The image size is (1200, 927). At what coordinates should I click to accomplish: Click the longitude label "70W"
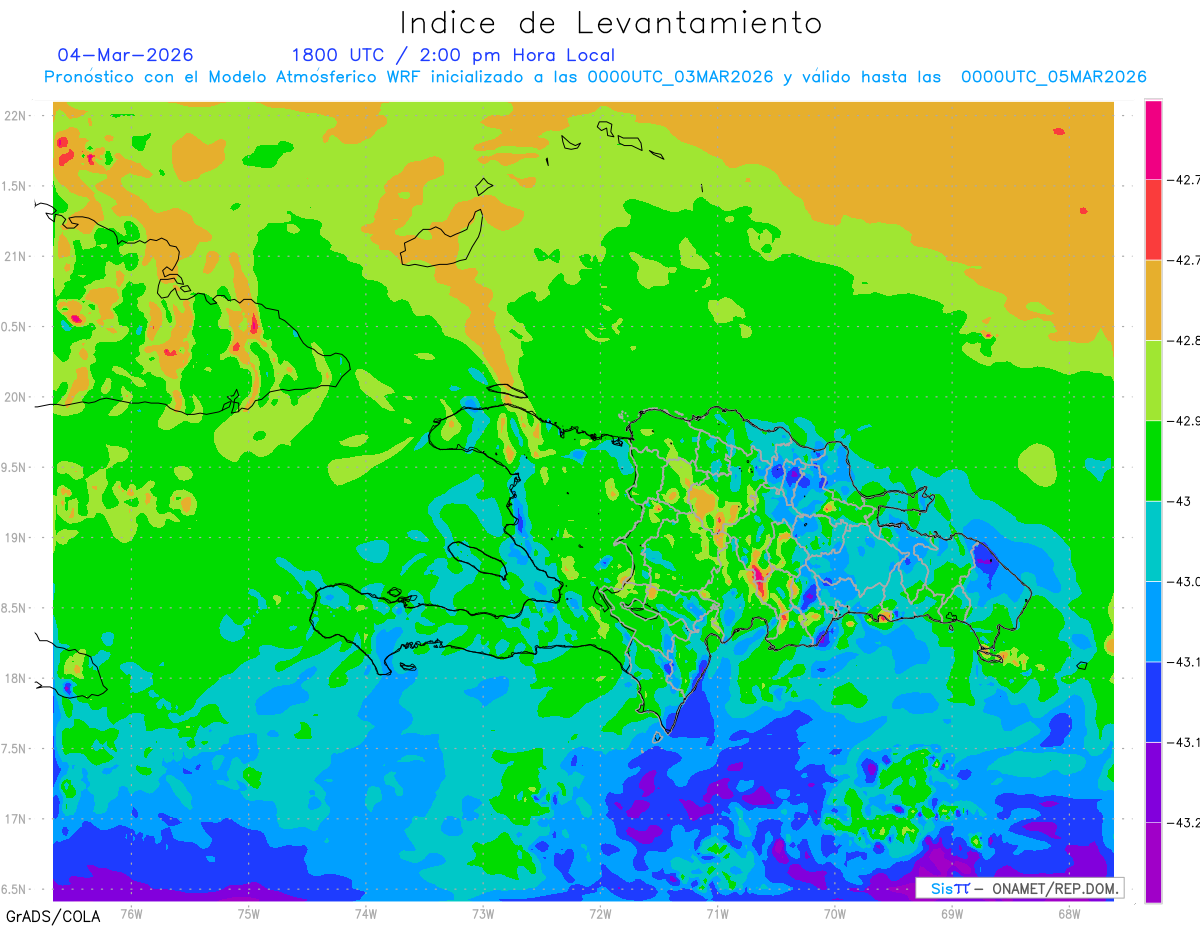(x=834, y=913)
